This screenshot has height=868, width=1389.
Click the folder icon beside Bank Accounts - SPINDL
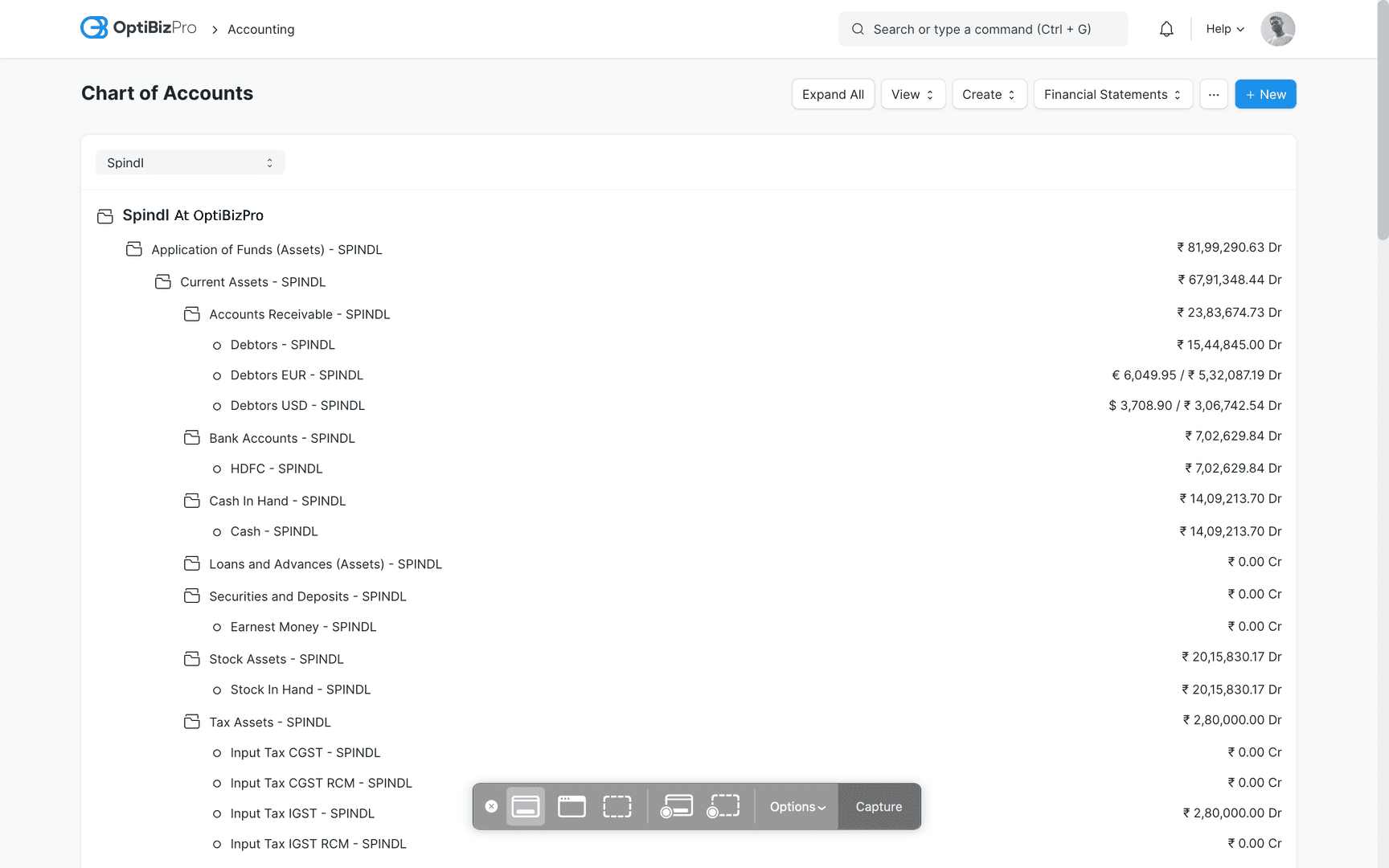(191, 437)
